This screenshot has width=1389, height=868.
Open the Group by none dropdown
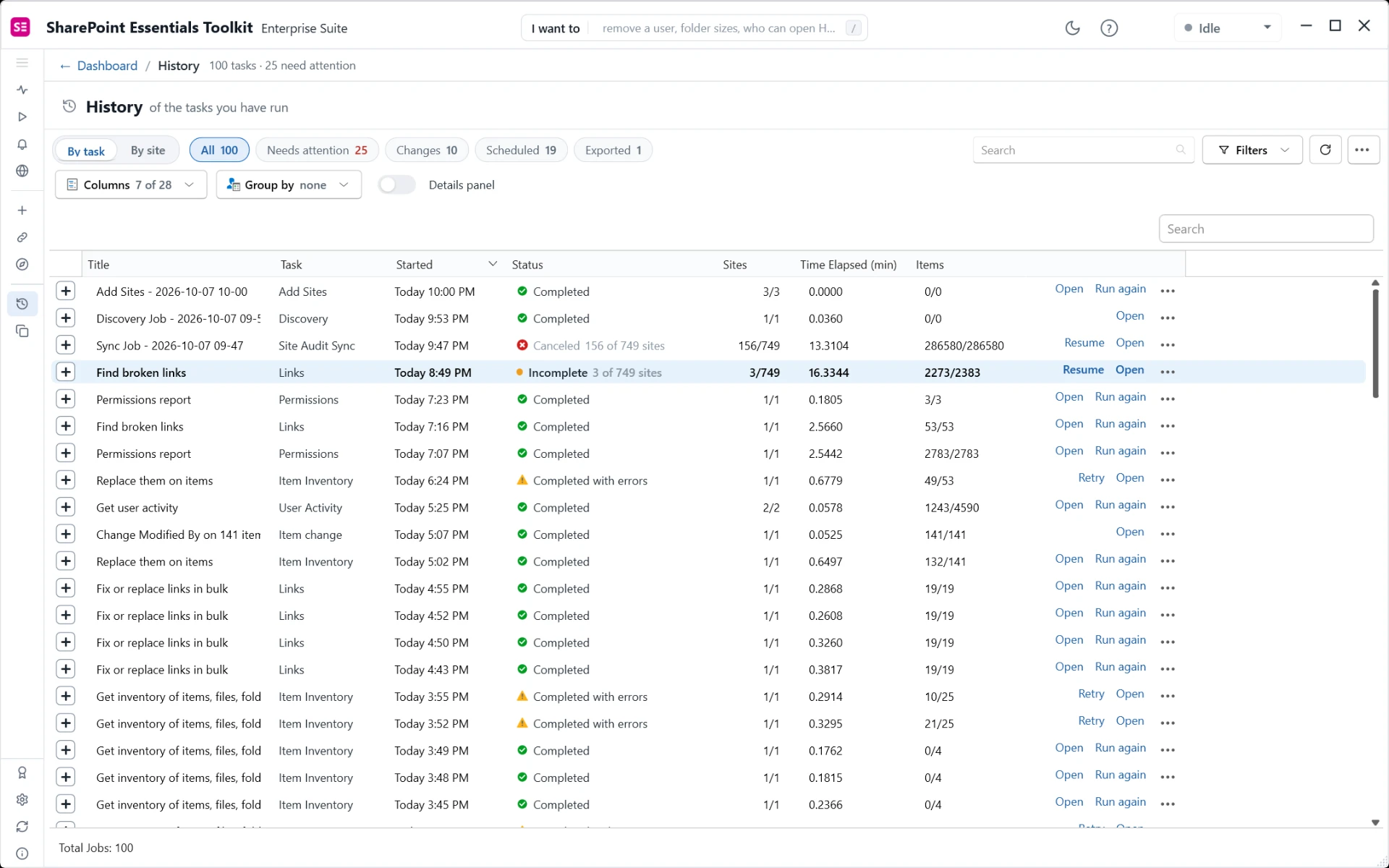289,185
